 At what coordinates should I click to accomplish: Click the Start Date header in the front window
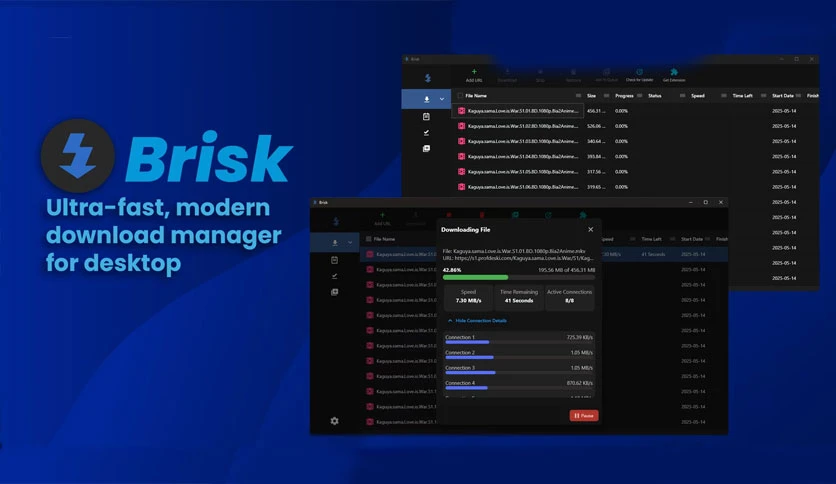pos(692,239)
